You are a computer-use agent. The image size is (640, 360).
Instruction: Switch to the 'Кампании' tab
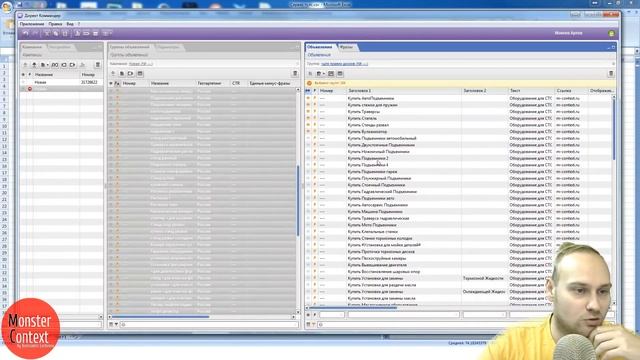[32, 47]
